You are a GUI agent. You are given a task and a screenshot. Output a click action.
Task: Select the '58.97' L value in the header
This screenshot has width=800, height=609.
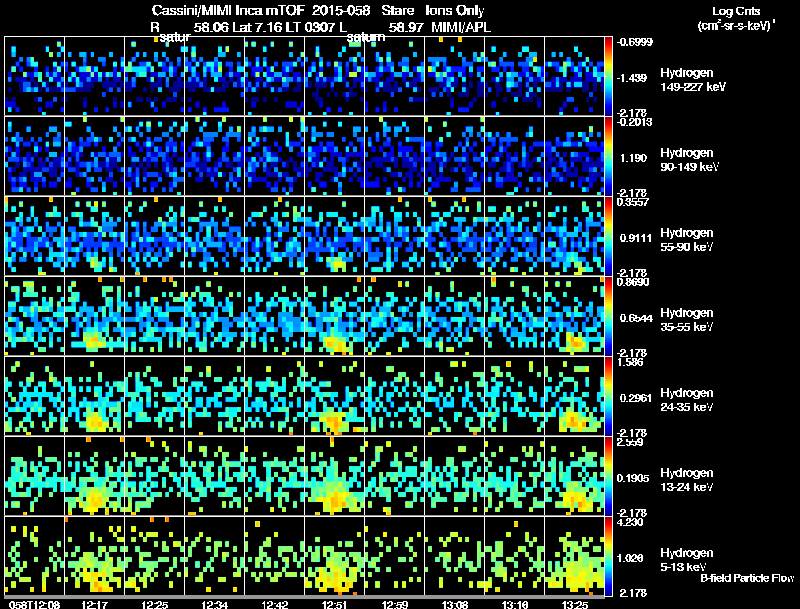406,27
